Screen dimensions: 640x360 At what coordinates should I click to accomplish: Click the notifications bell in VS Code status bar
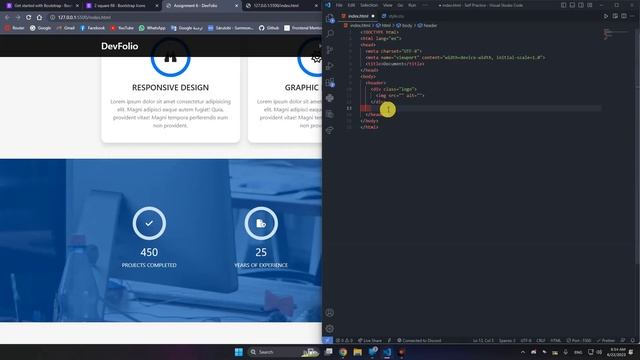point(633,340)
